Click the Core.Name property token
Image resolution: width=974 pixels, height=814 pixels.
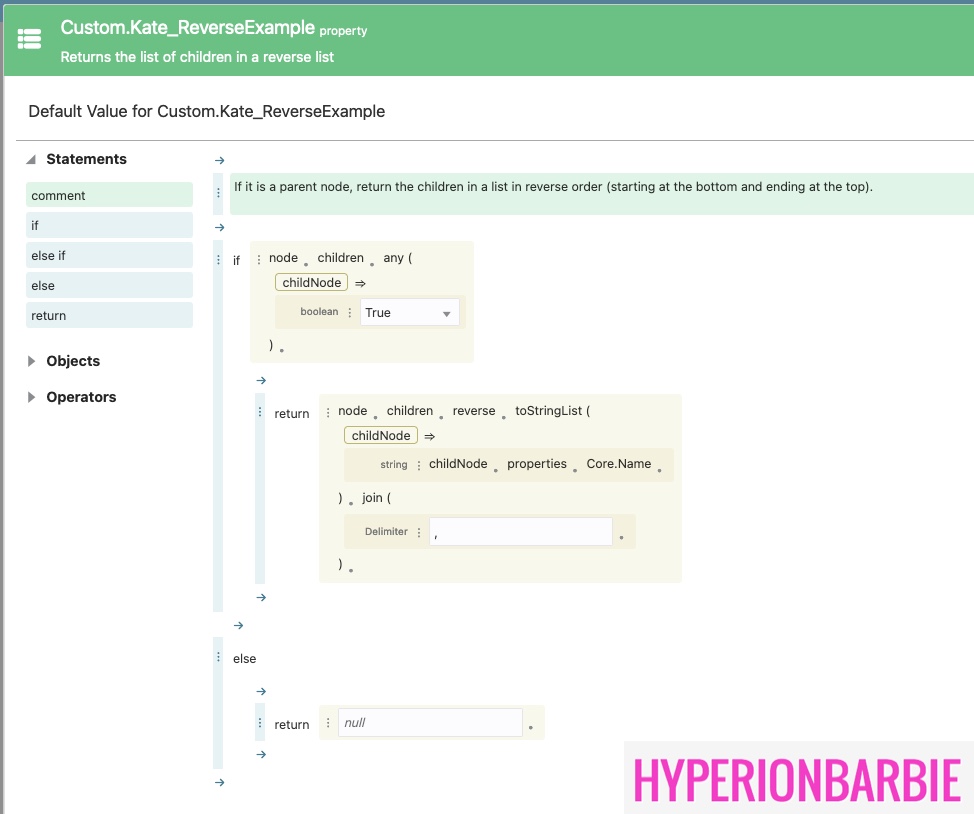618,464
